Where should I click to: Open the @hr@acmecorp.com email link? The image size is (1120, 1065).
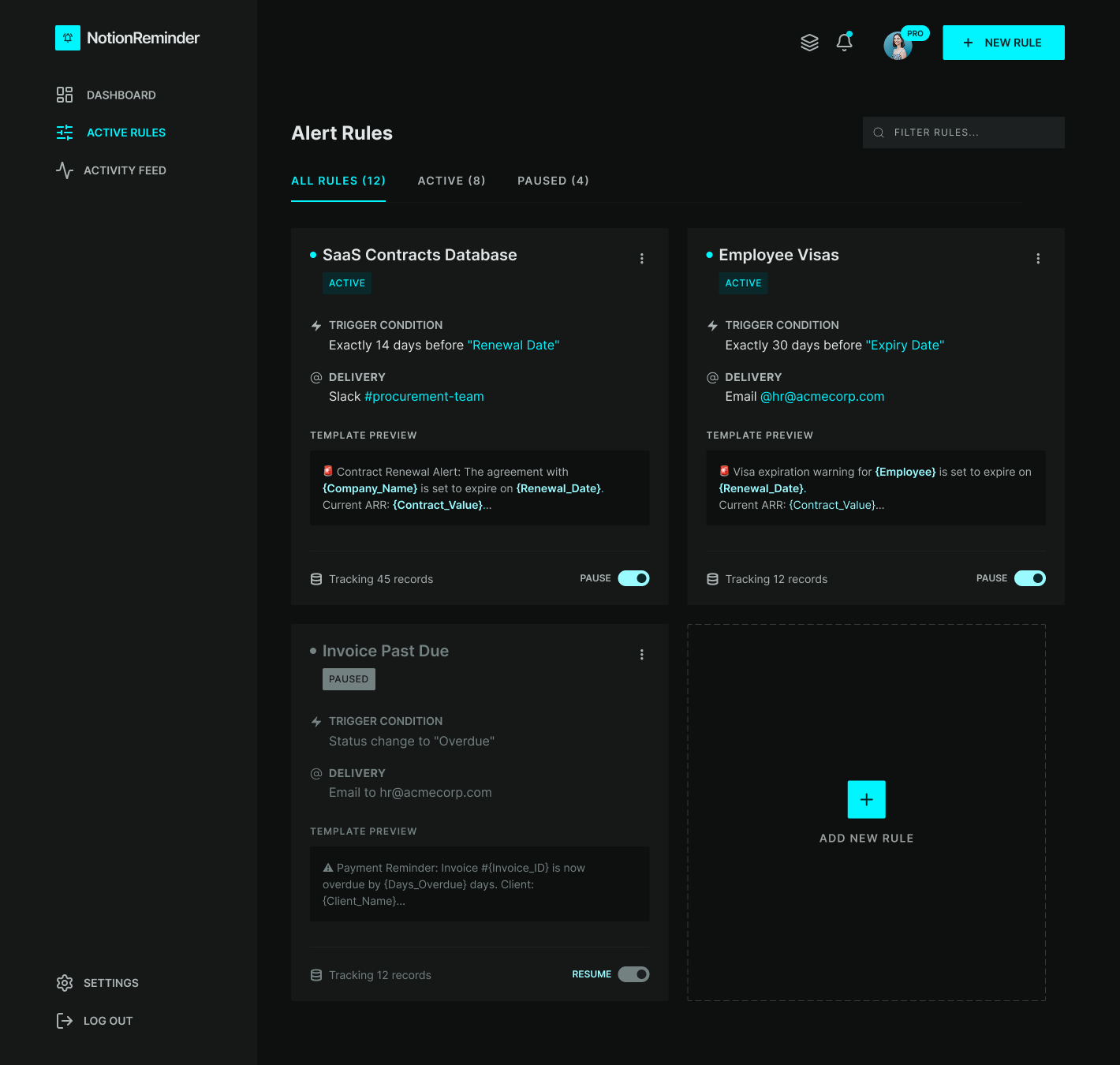pos(822,397)
